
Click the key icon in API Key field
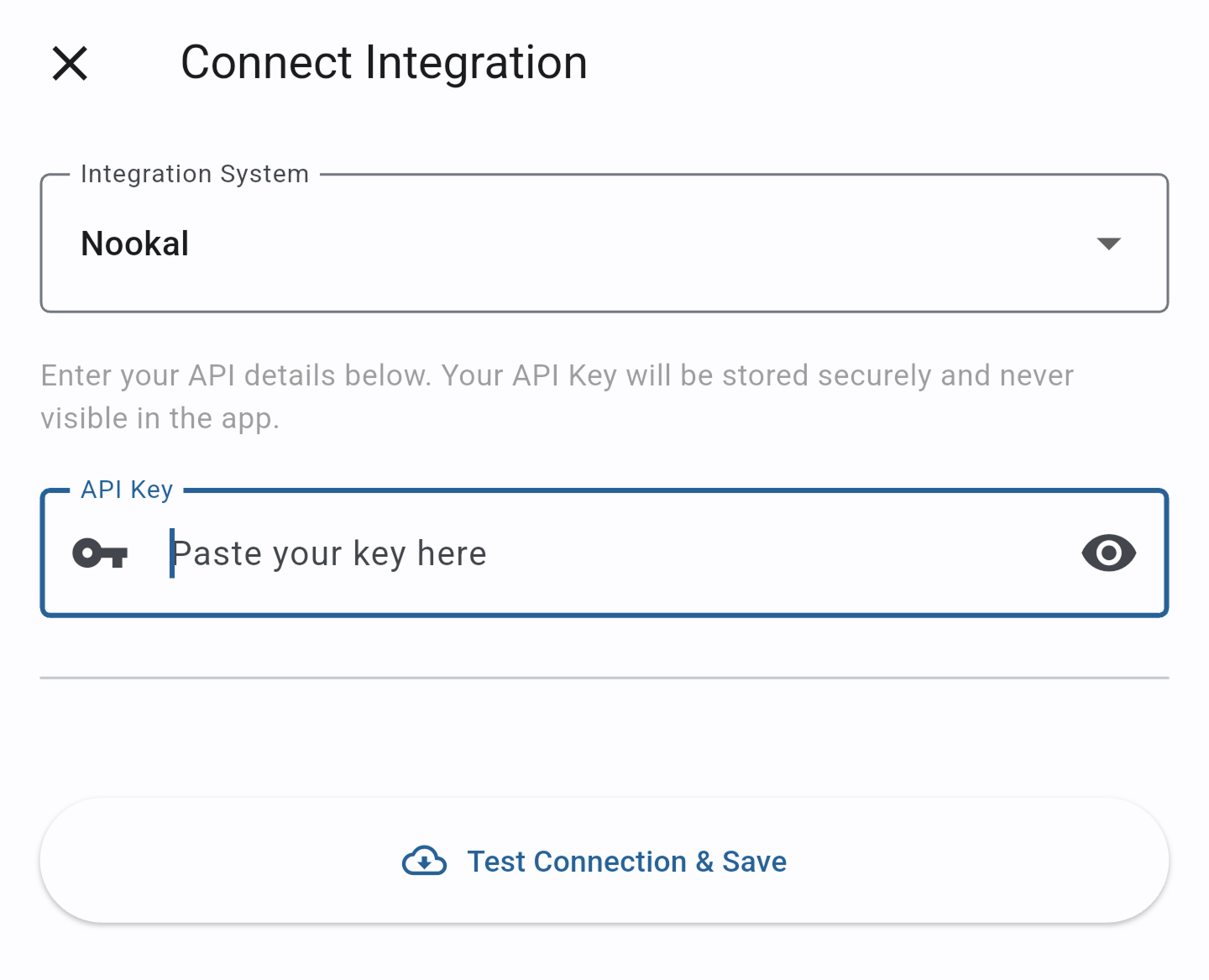tap(100, 553)
